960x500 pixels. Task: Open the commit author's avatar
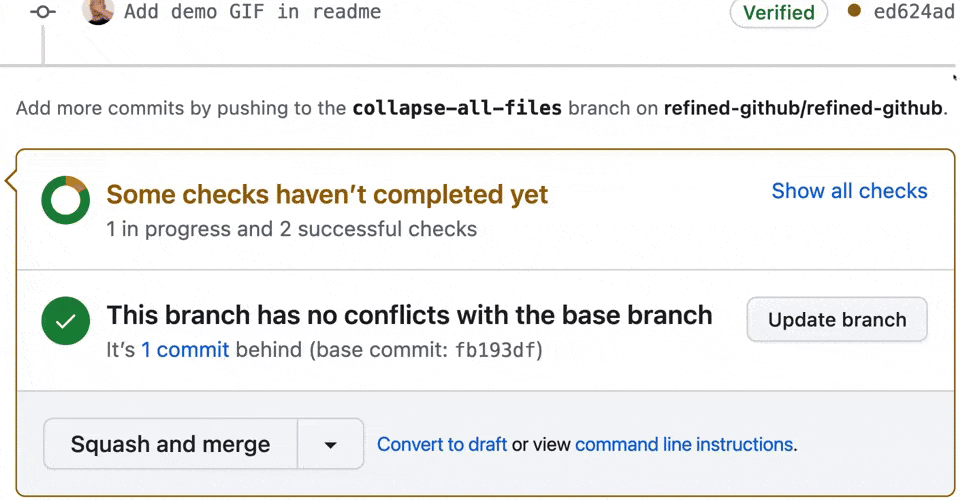coord(98,11)
